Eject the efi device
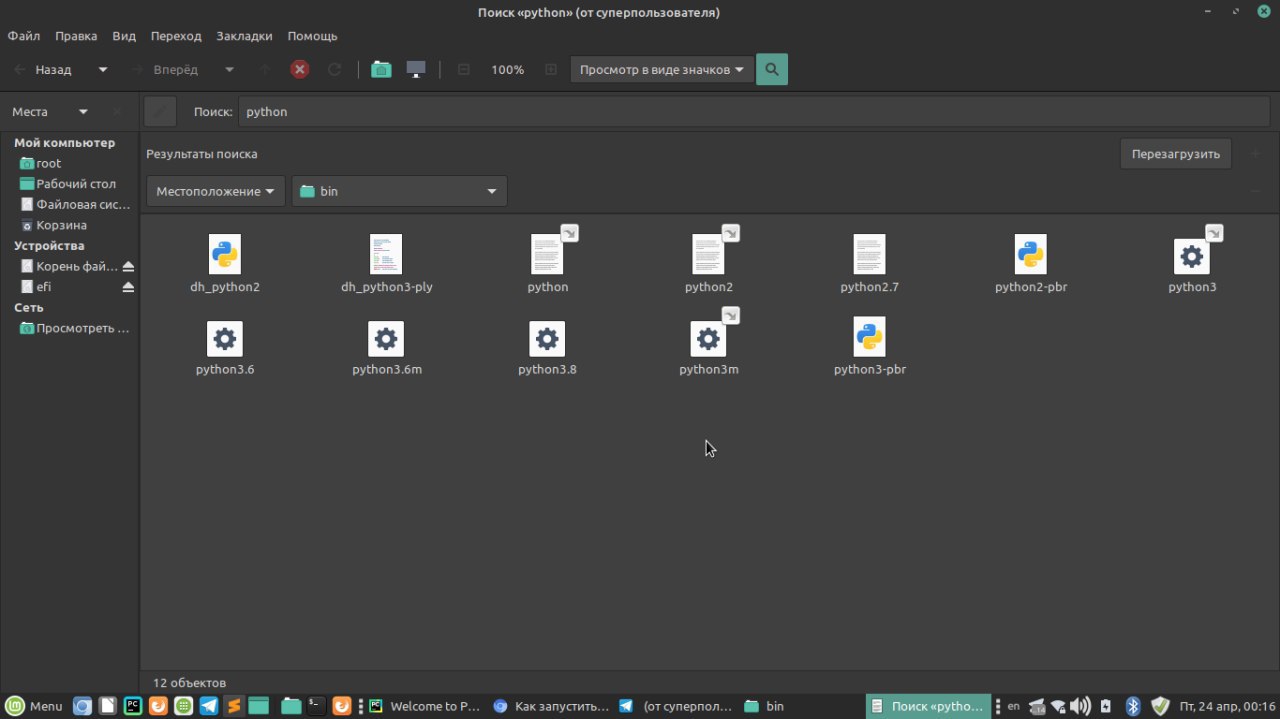1280x719 pixels. coord(128,287)
